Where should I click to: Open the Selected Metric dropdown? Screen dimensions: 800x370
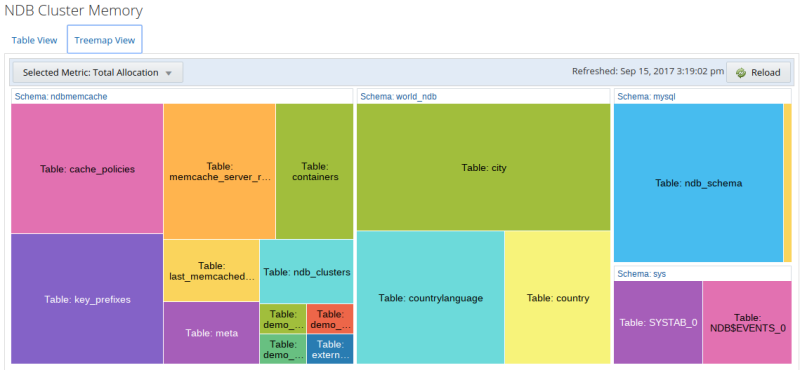pyautogui.click(x=97, y=72)
